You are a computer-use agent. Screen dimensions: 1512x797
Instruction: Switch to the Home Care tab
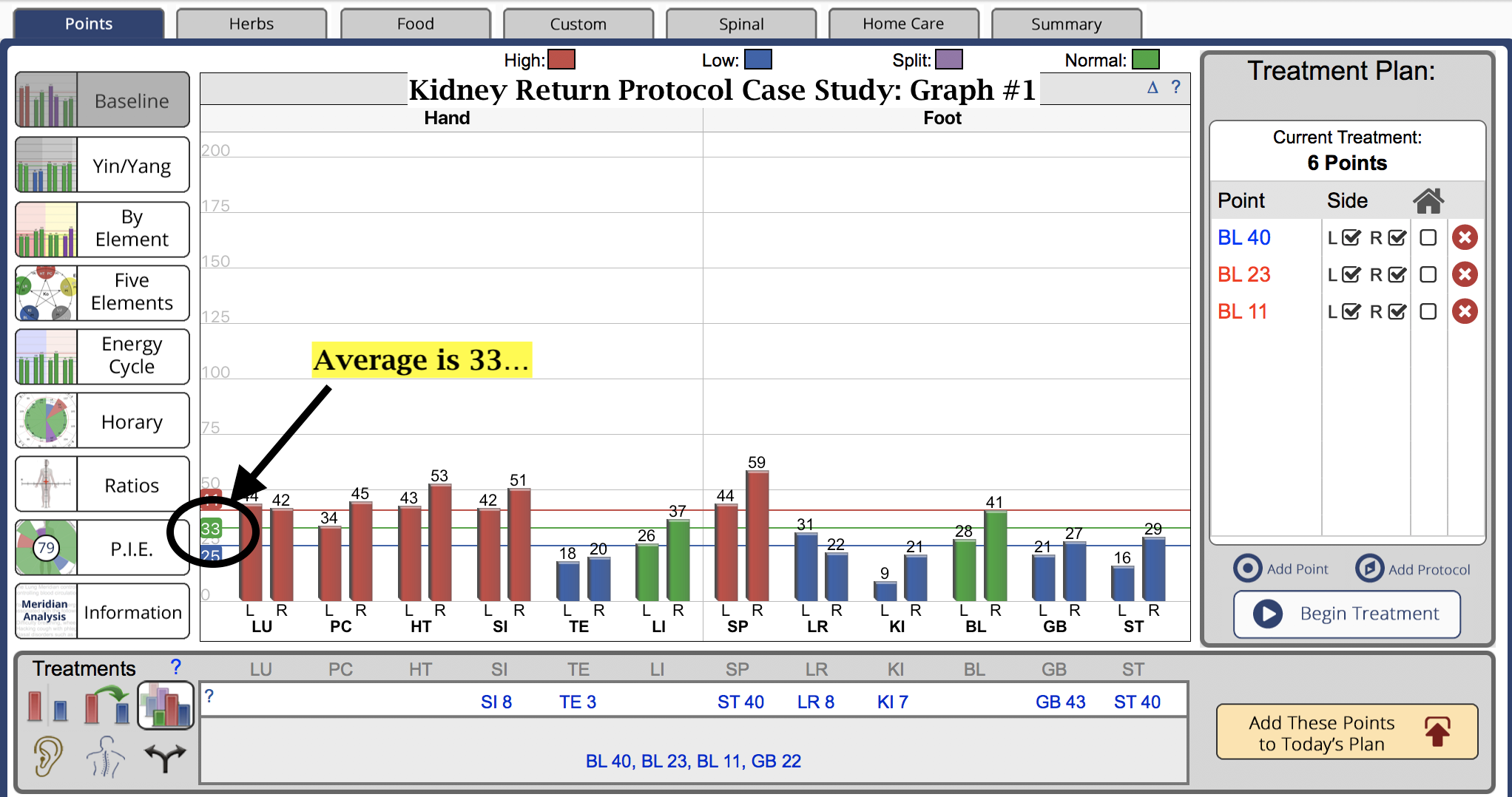tap(903, 24)
